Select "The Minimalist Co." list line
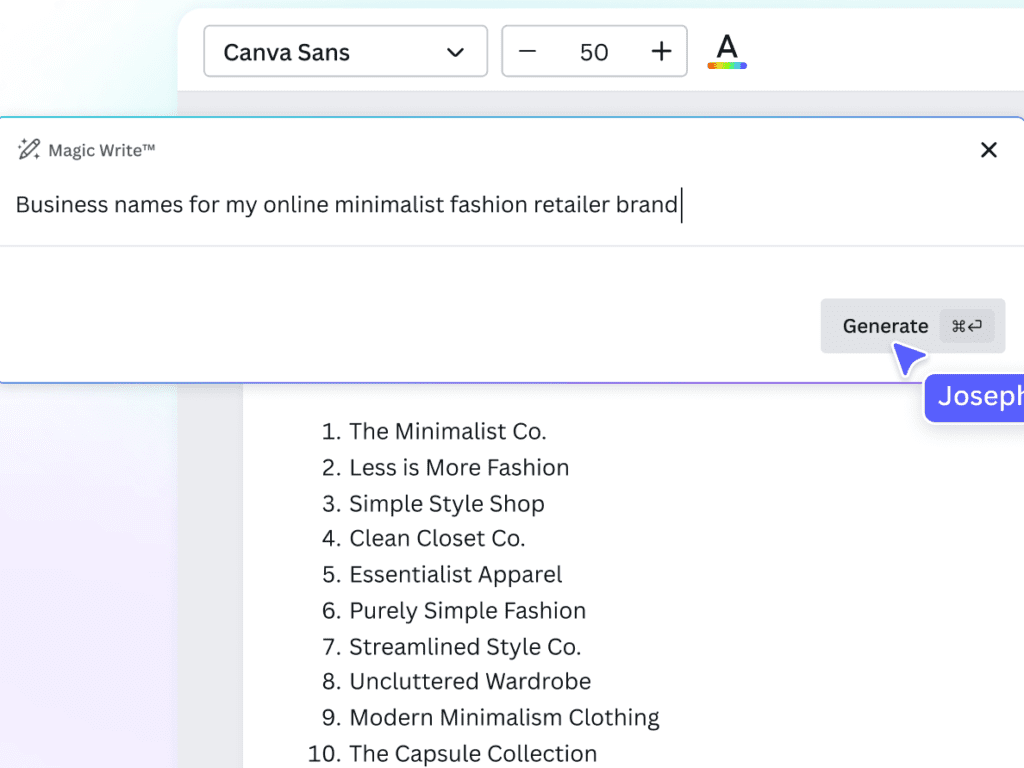The image size is (1024, 768). coord(447,432)
